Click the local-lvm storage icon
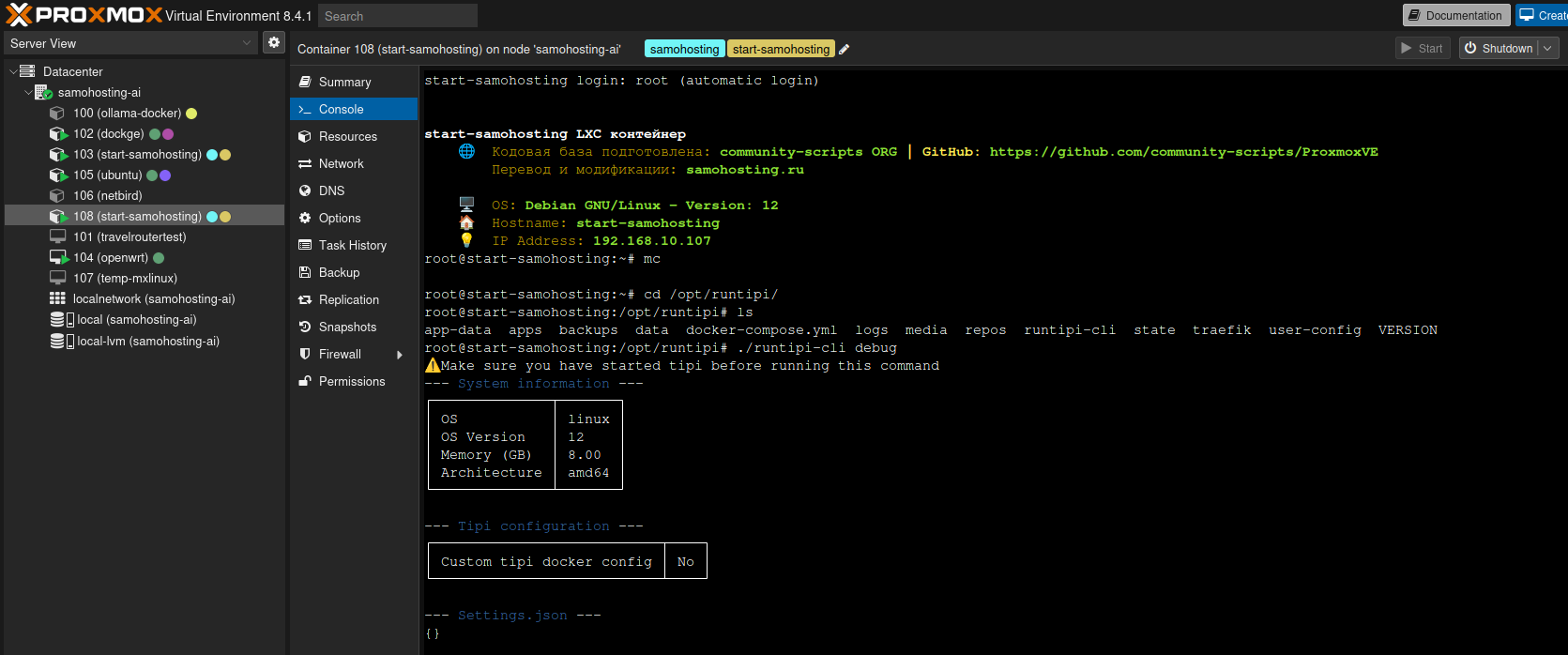 pyautogui.click(x=62, y=341)
